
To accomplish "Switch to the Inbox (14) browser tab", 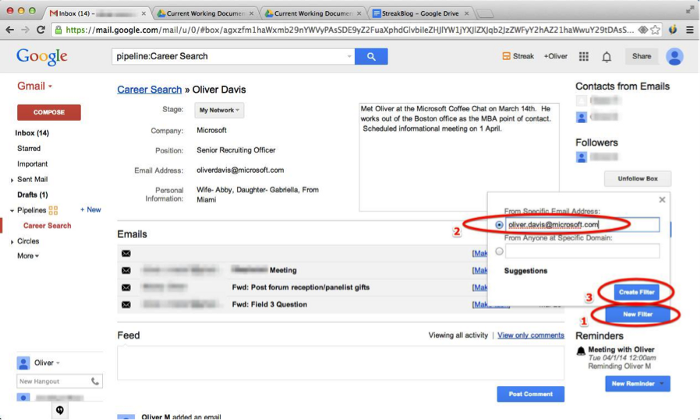I will click(x=96, y=13).
